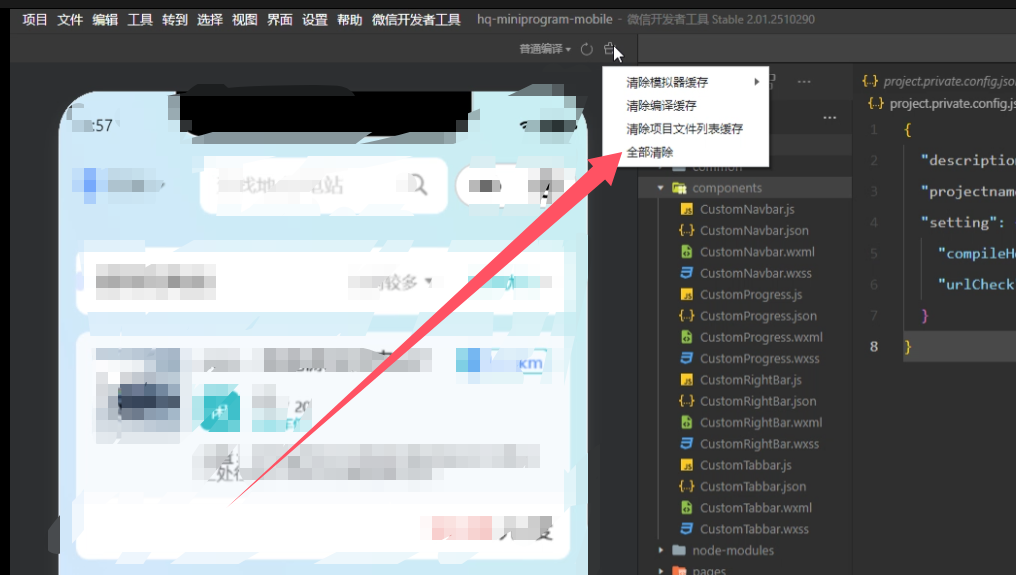Expand the 清除模拟器缓存 submenu arrow
Image resolution: width=1016 pixels, height=575 pixels.
point(756,82)
